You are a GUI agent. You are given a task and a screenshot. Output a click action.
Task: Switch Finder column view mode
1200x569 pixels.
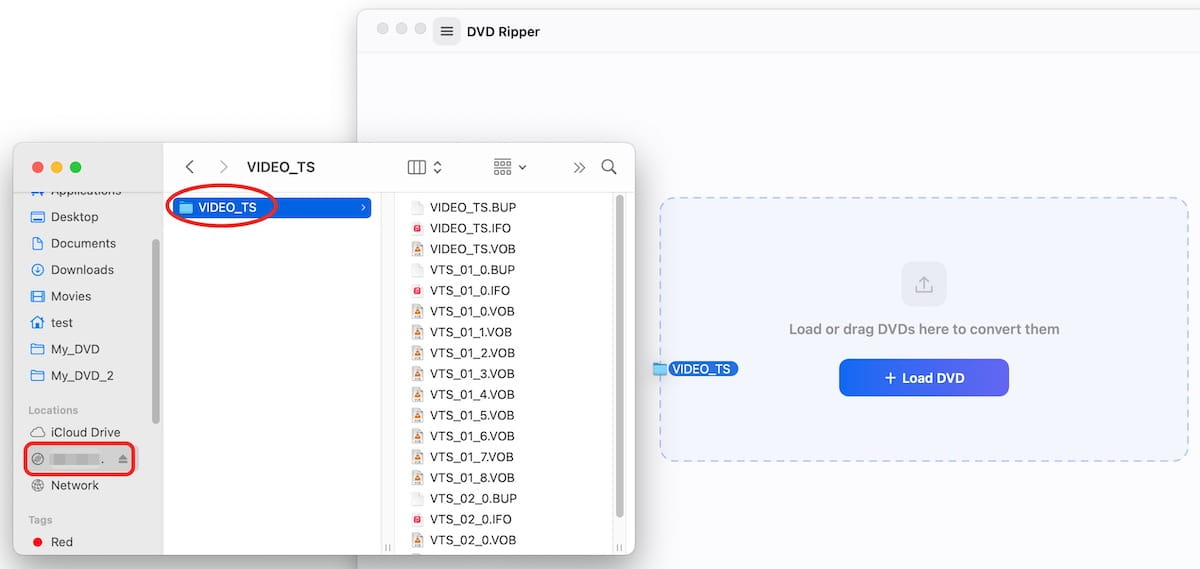click(x=425, y=167)
